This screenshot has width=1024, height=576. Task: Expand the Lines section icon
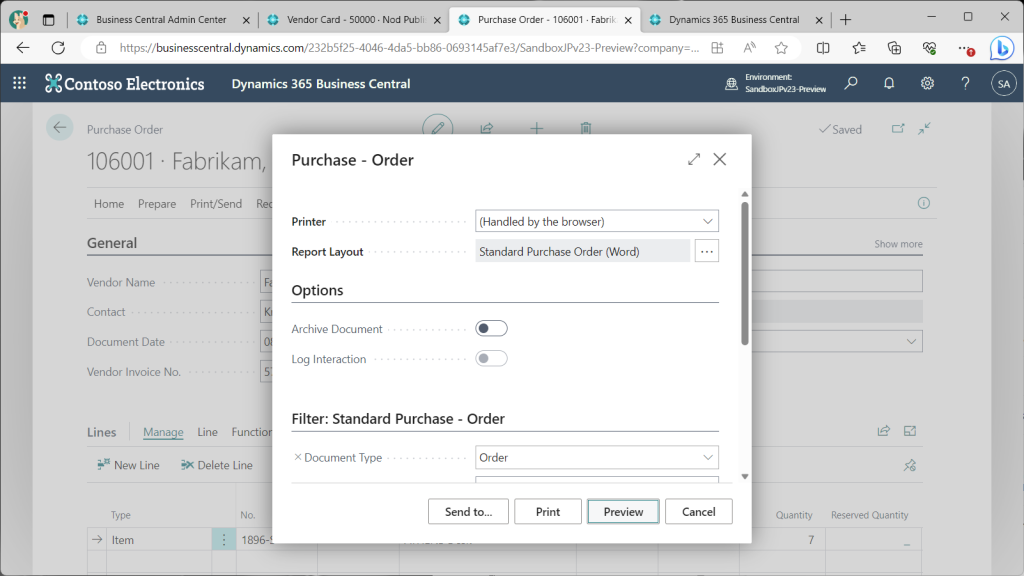pos(910,430)
